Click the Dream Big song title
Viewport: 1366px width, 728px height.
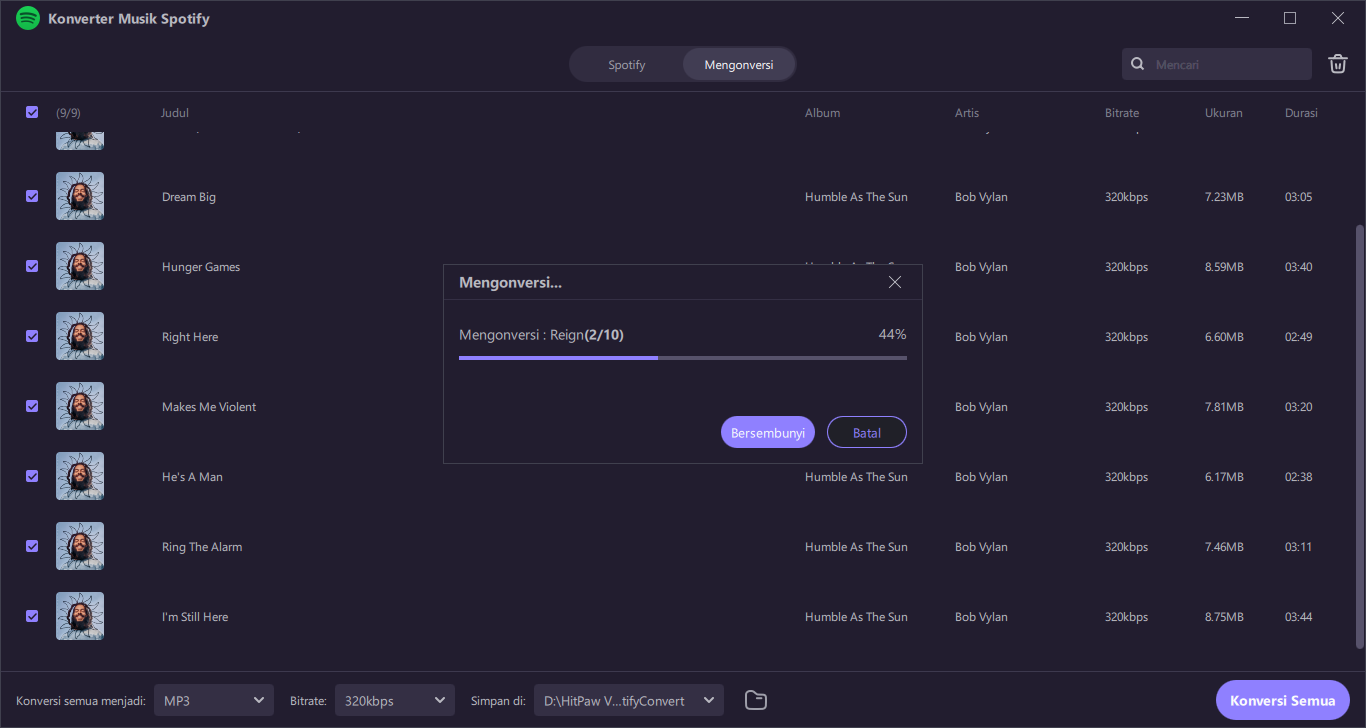(x=189, y=197)
